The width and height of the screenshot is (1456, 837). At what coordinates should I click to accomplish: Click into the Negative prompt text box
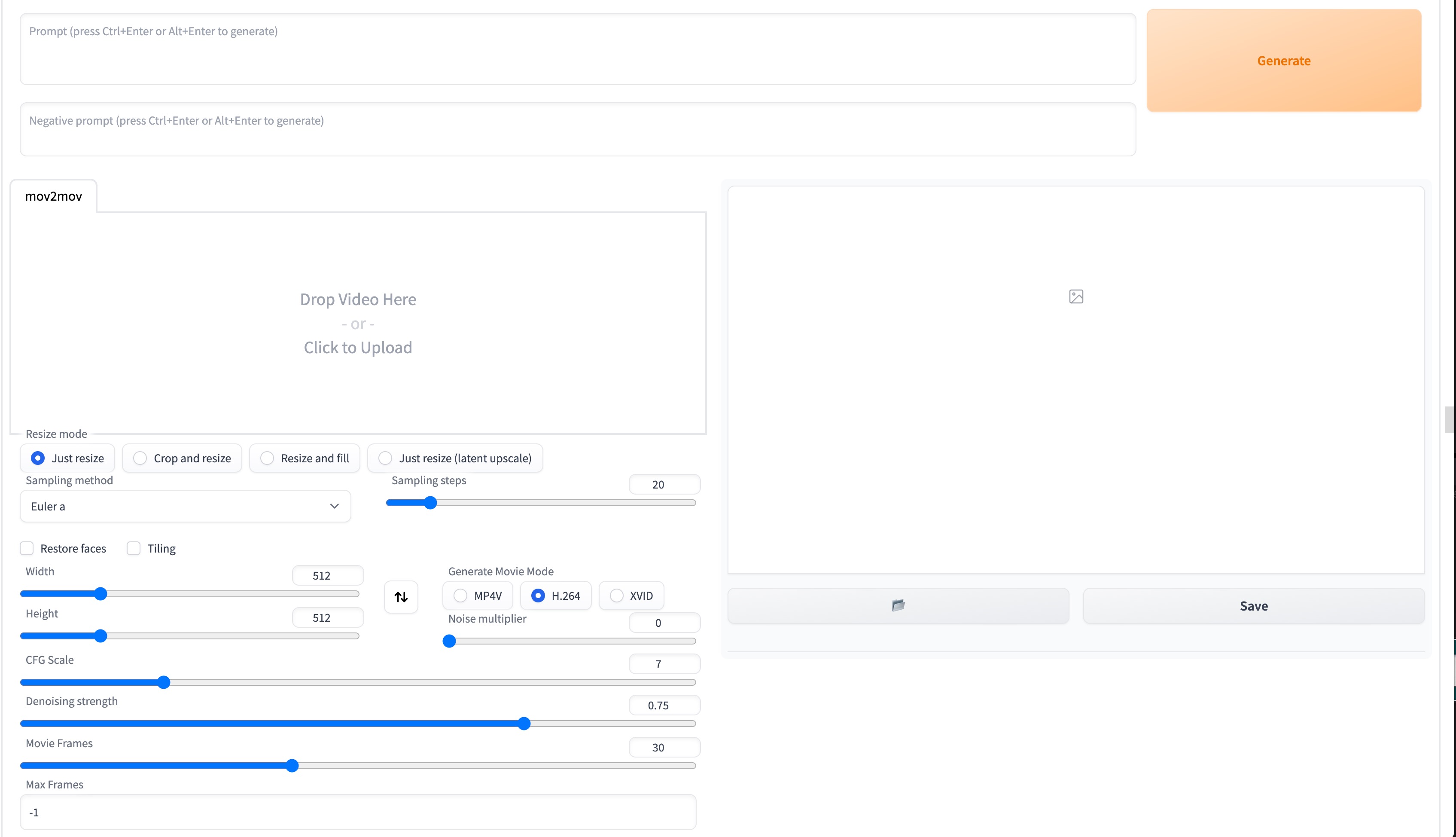577,129
